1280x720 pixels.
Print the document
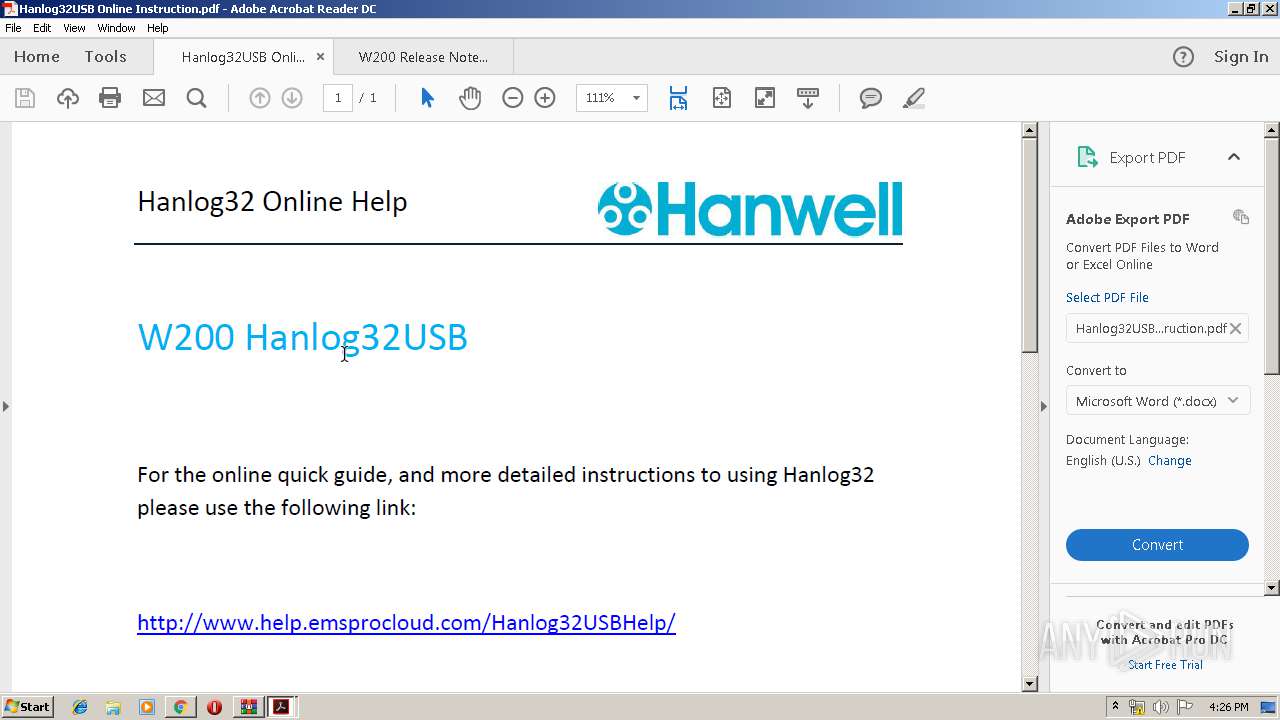[x=110, y=98]
